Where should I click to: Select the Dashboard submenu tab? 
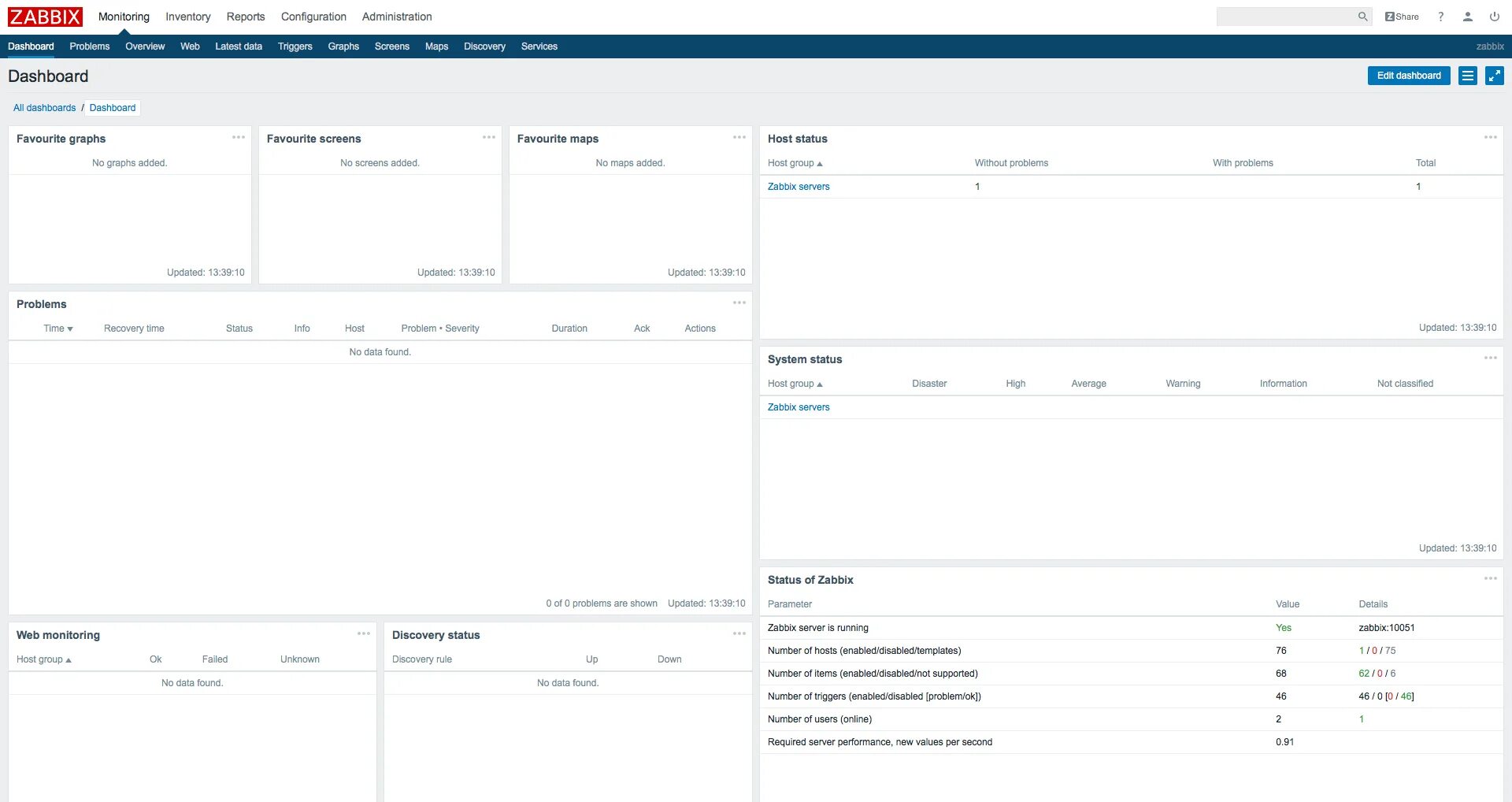[x=31, y=46]
